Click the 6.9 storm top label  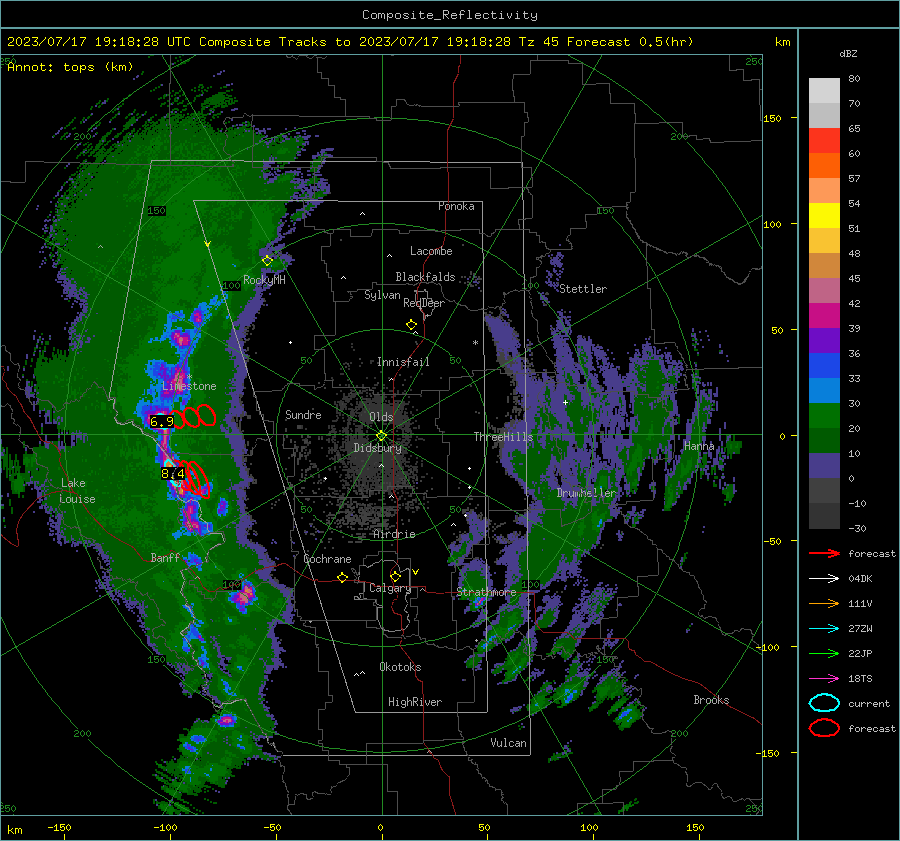click(161, 422)
